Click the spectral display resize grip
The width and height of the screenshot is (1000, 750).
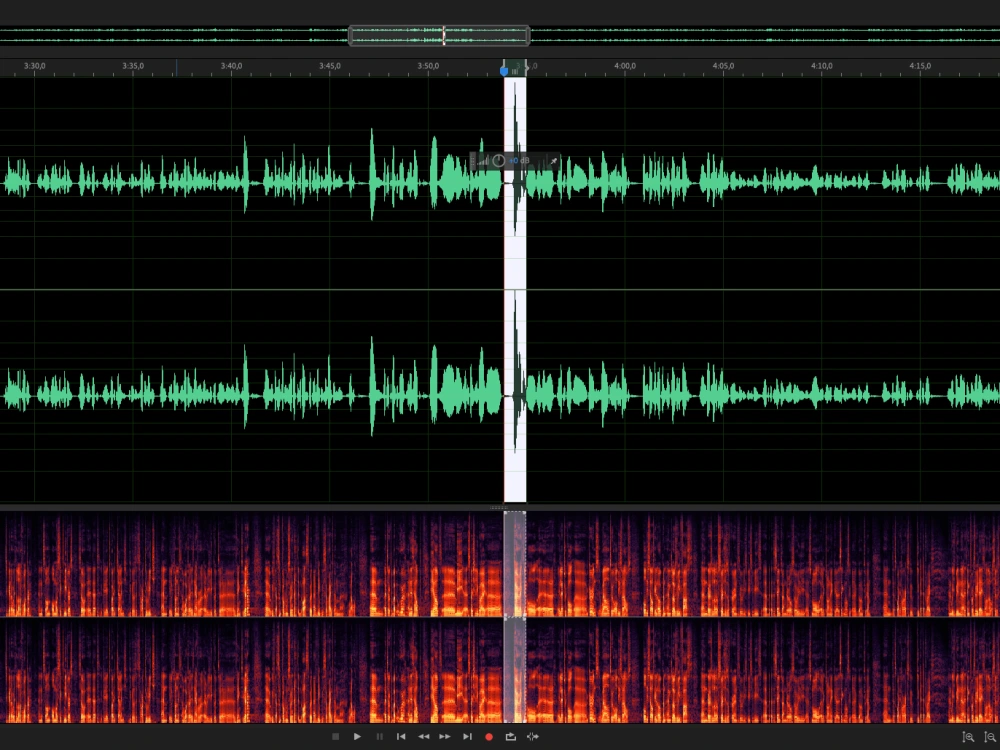[x=499, y=508]
